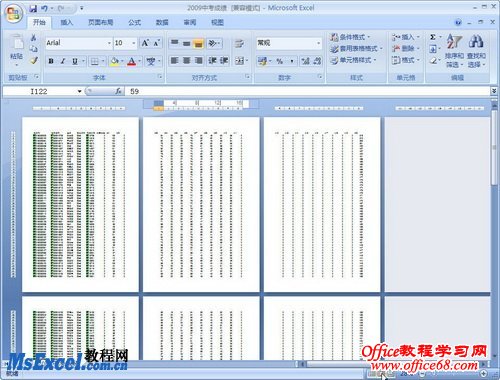Center text horizontally
The height and width of the screenshot is (380, 500).
[186, 61]
